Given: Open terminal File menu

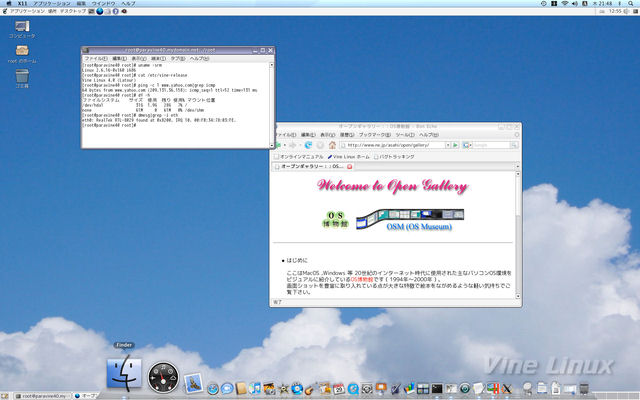Looking at the screenshot, I should [96, 59].
